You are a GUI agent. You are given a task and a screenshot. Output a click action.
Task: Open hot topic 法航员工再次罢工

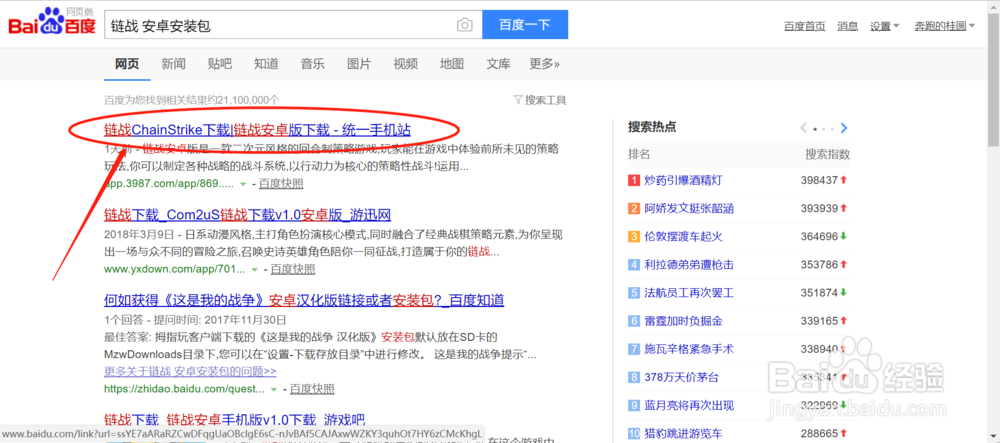(689, 293)
